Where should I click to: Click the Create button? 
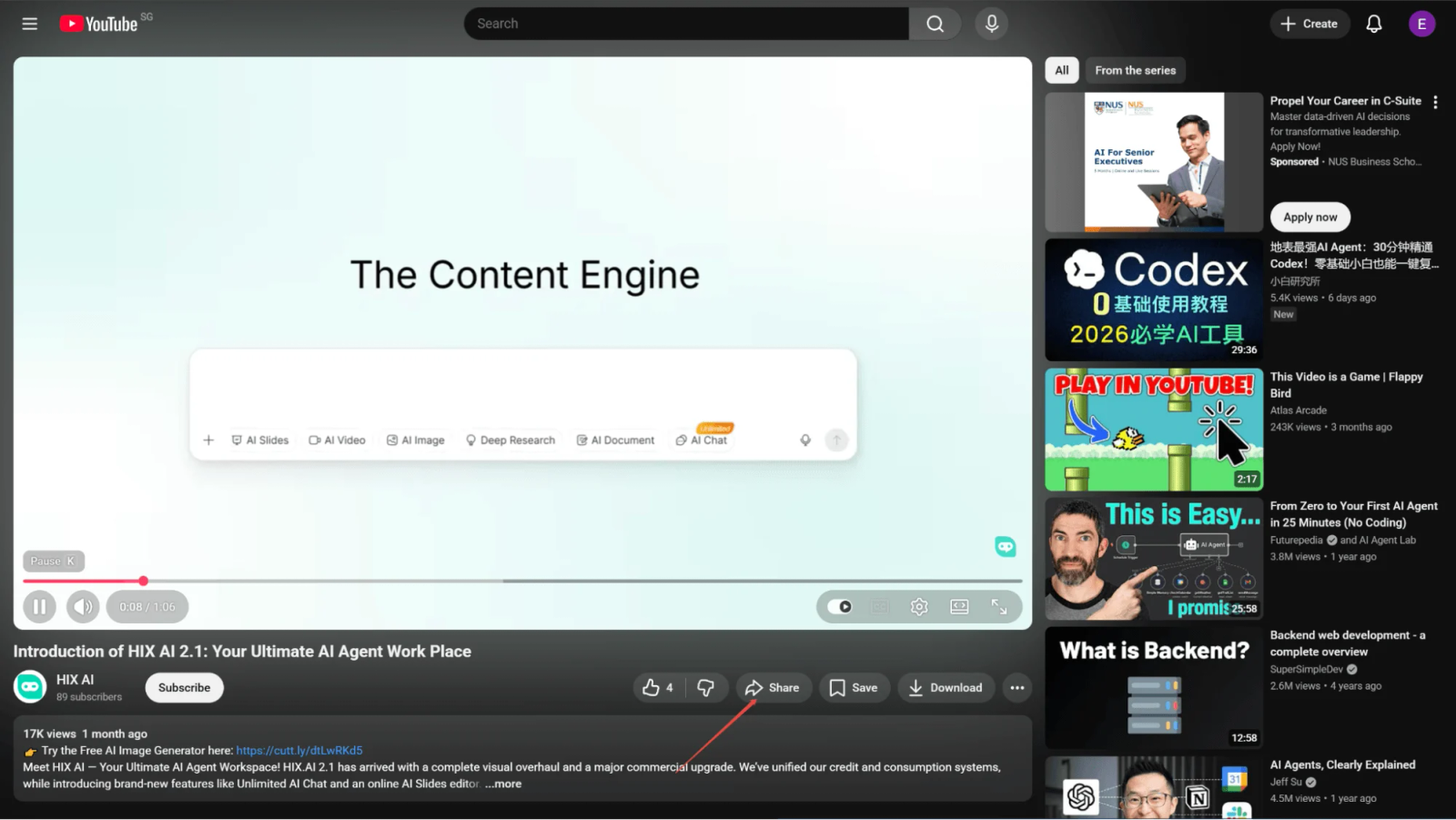tap(1309, 24)
